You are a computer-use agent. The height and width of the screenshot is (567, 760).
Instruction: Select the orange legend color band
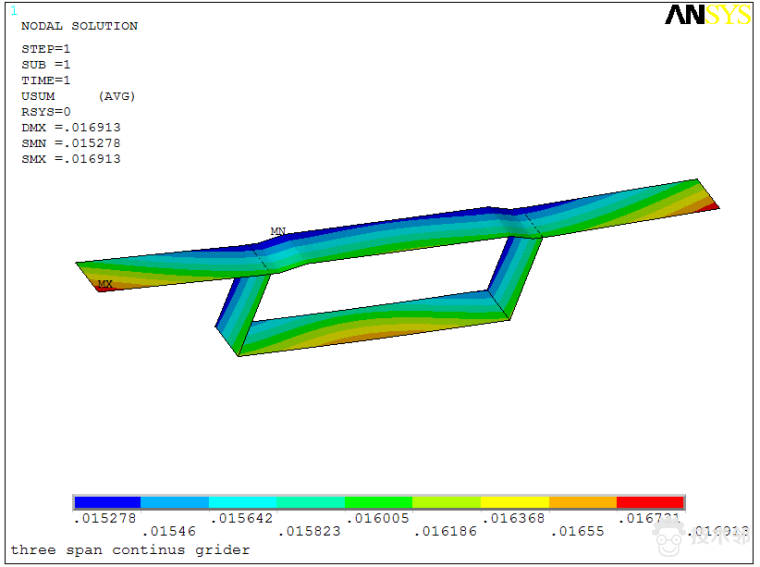pos(582,502)
